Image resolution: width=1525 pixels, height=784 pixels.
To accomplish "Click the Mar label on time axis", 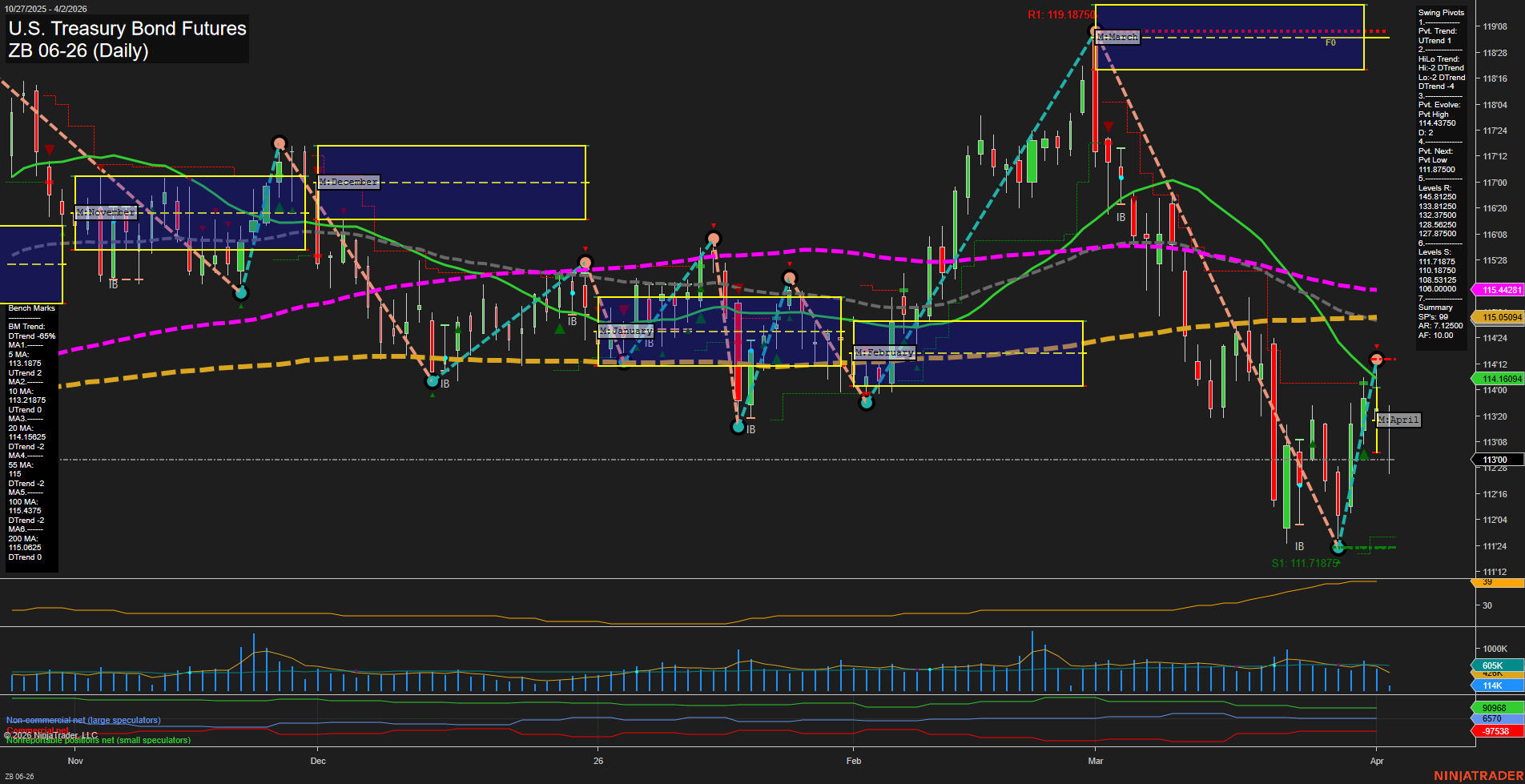I will (1095, 761).
